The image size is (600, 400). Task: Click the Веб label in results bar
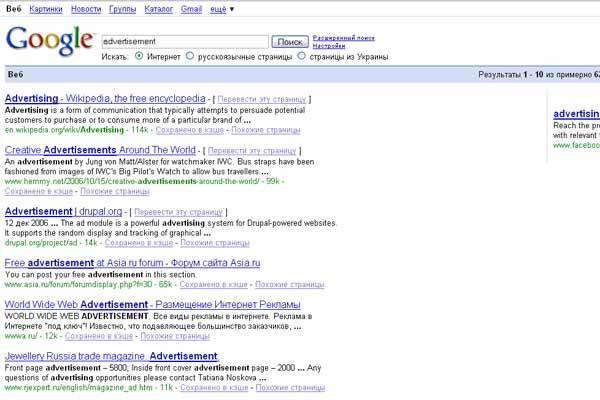click(16, 74)
